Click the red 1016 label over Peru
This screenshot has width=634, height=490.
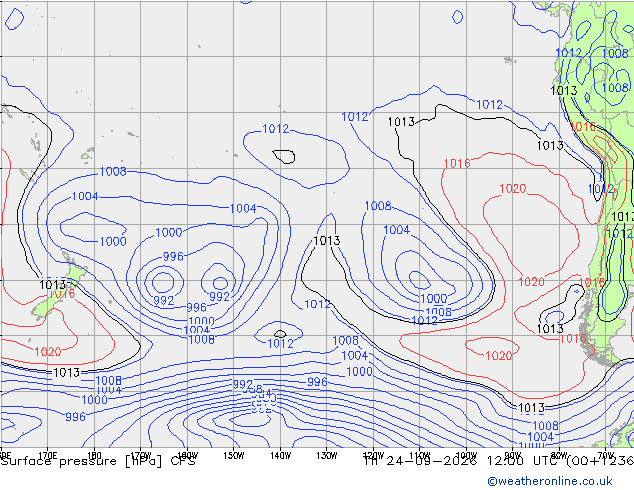(x=583, y=127)
